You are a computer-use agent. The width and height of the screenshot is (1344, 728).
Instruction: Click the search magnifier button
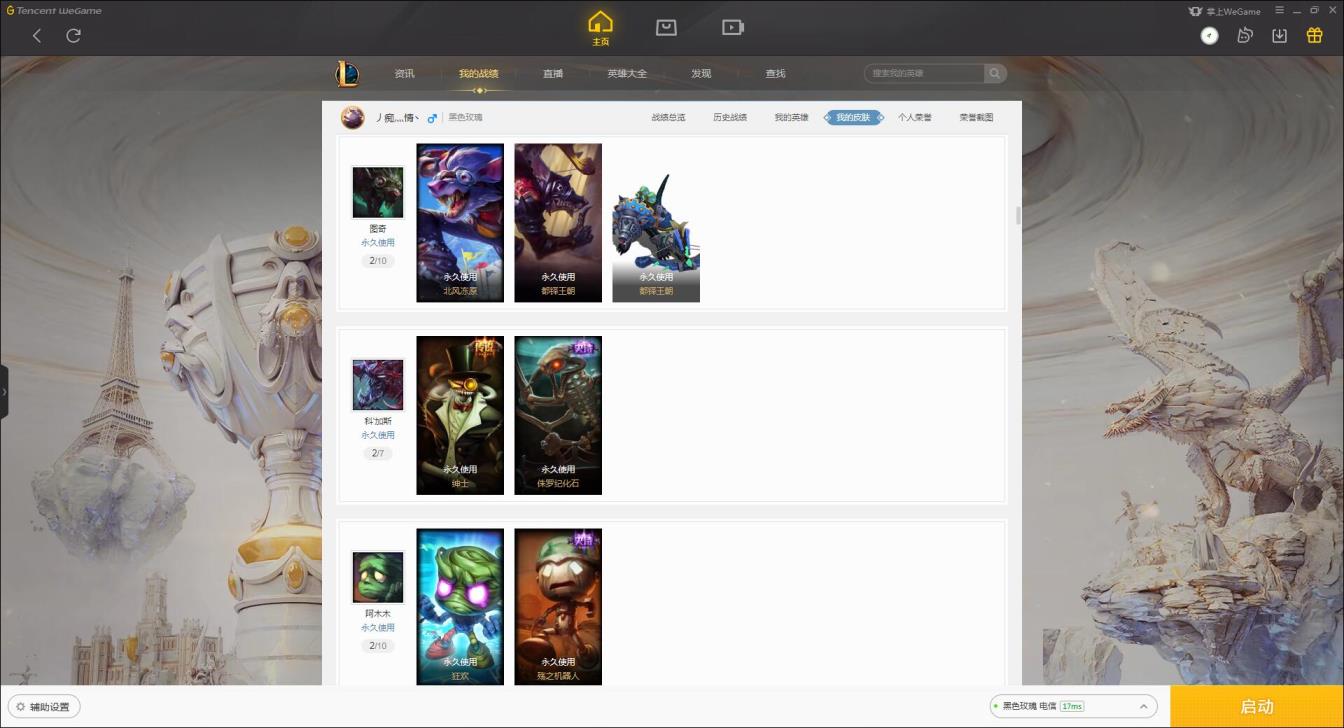click(x=994, y=73)
